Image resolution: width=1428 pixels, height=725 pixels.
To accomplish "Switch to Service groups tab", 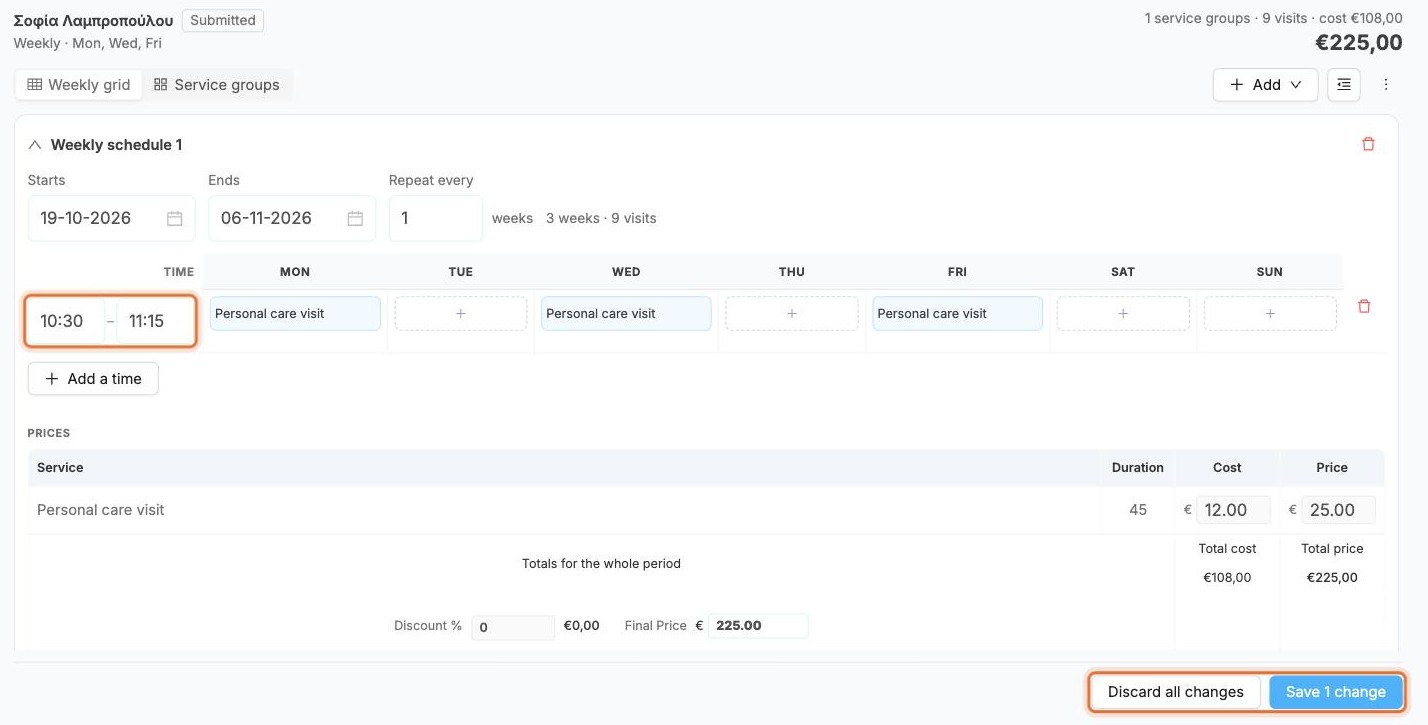I will tap(217, 85).
